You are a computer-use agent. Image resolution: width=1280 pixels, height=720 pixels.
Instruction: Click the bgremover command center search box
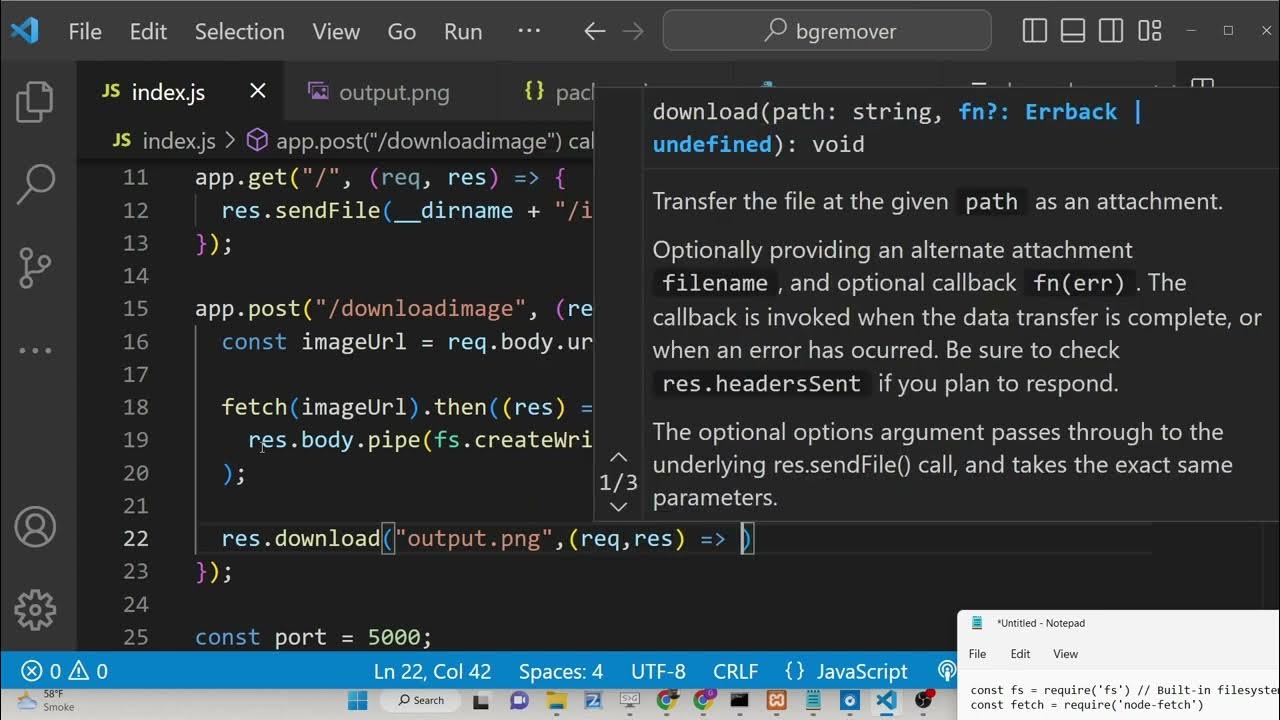(x=827, y=31)
